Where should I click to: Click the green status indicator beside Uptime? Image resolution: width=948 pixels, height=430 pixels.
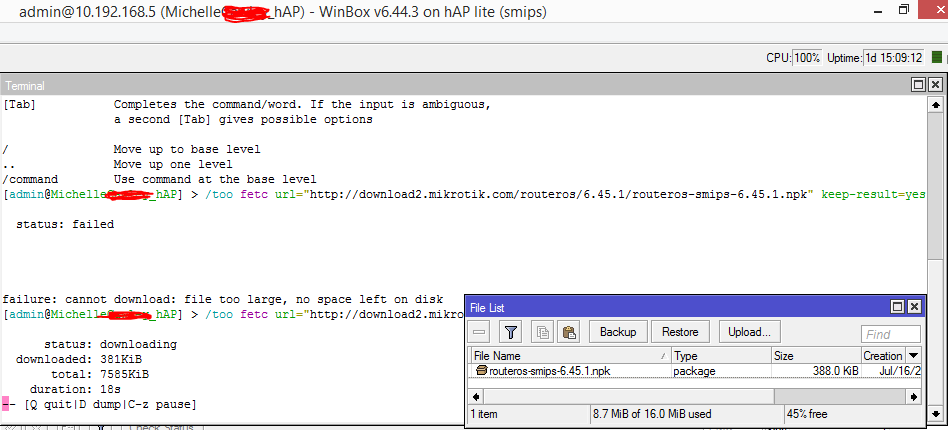(x=937, y=57)
